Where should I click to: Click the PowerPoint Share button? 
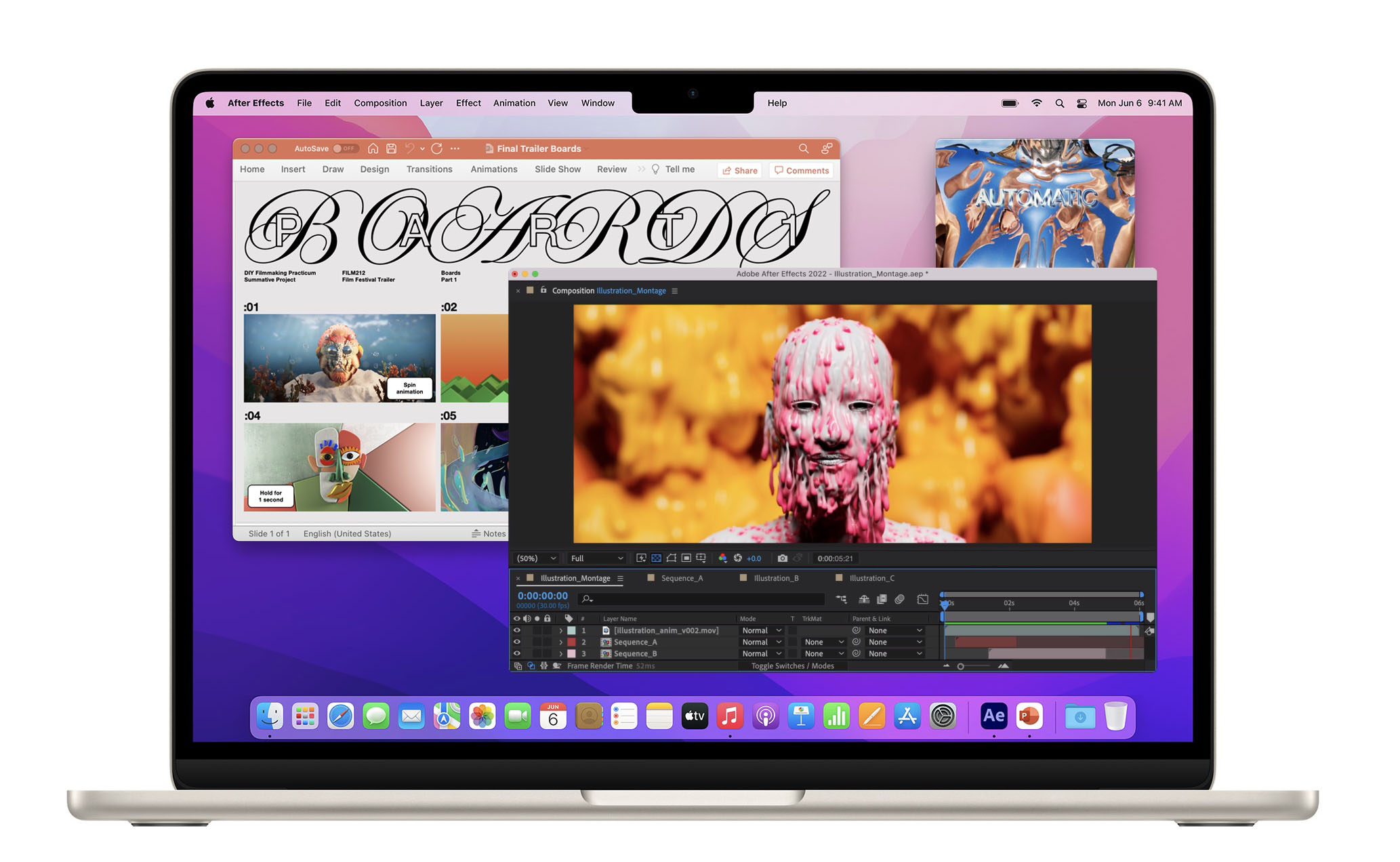pyautogui.click(x=739, y=171)
